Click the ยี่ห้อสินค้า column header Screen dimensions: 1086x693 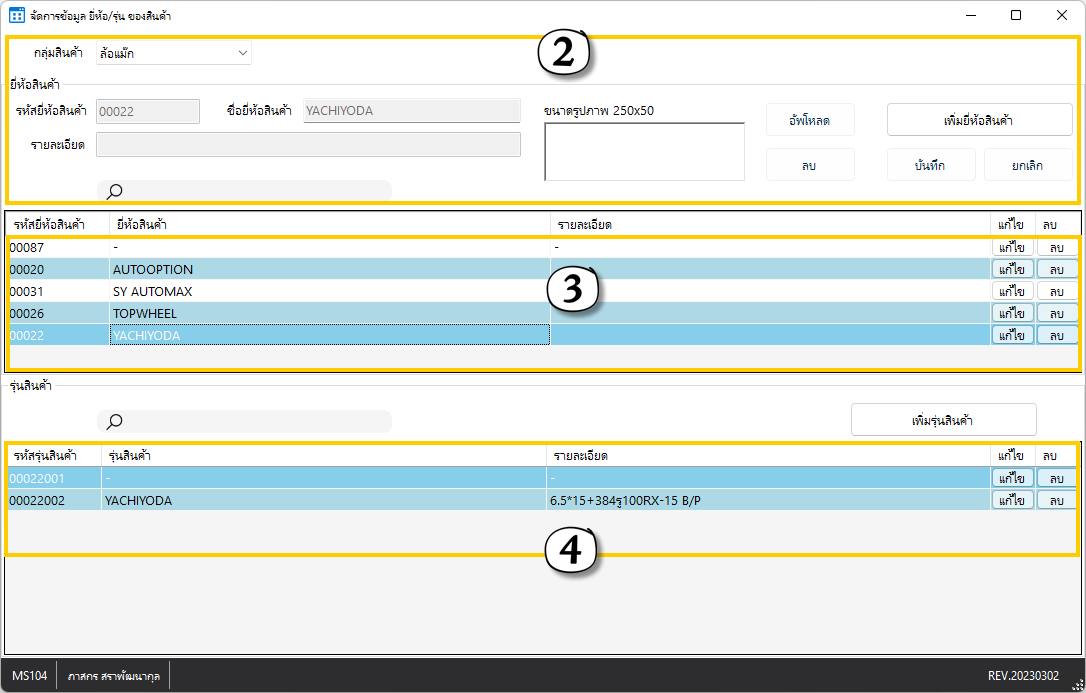coord(330,225)
